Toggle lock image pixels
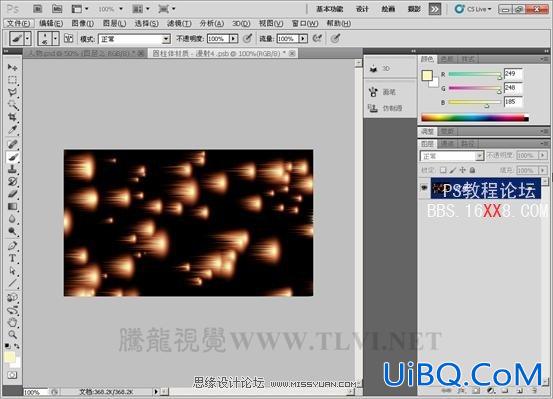This screenshot has width=553, height=399. (453, 170)
